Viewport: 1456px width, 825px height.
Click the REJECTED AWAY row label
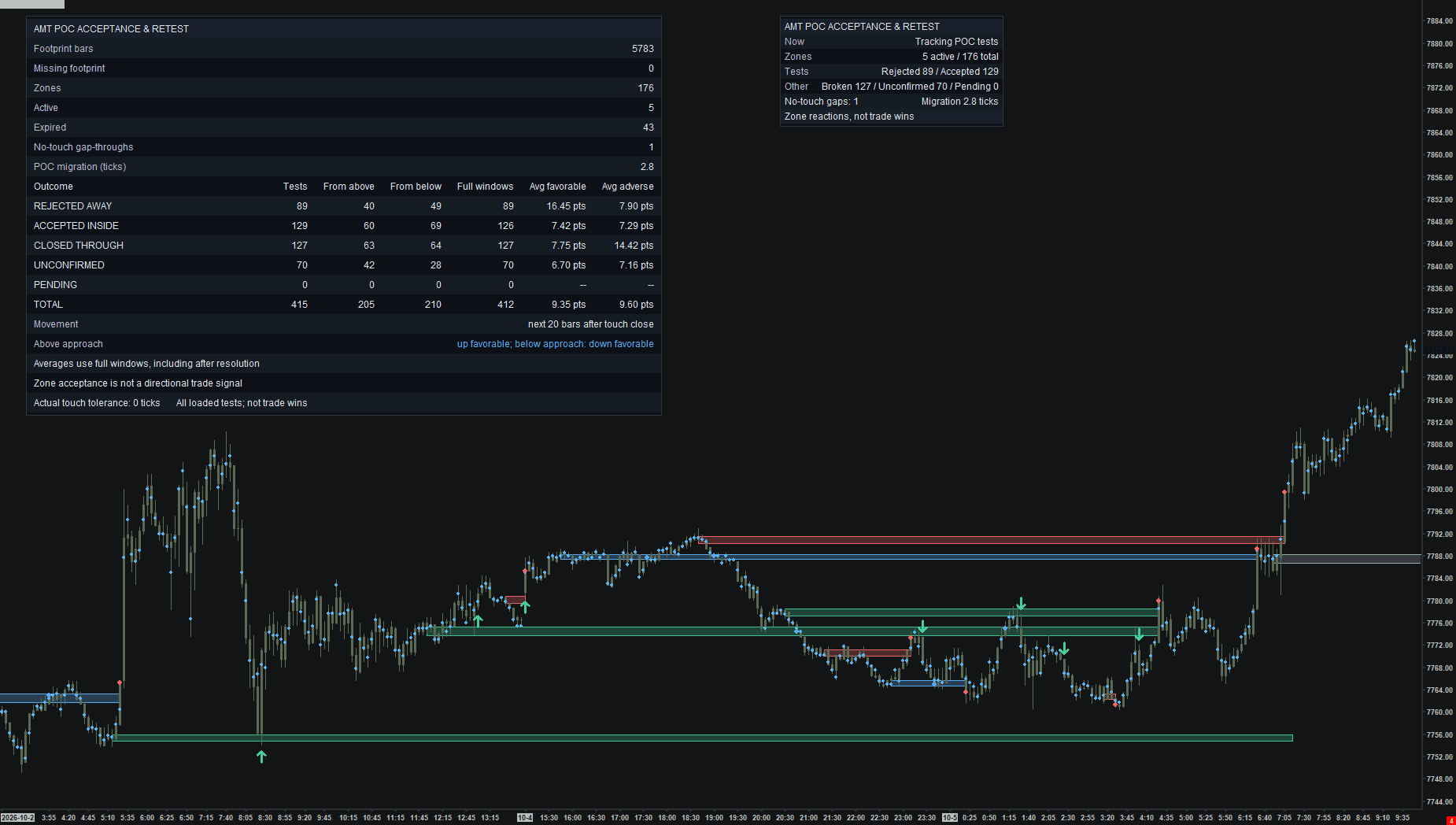(72, 206)
